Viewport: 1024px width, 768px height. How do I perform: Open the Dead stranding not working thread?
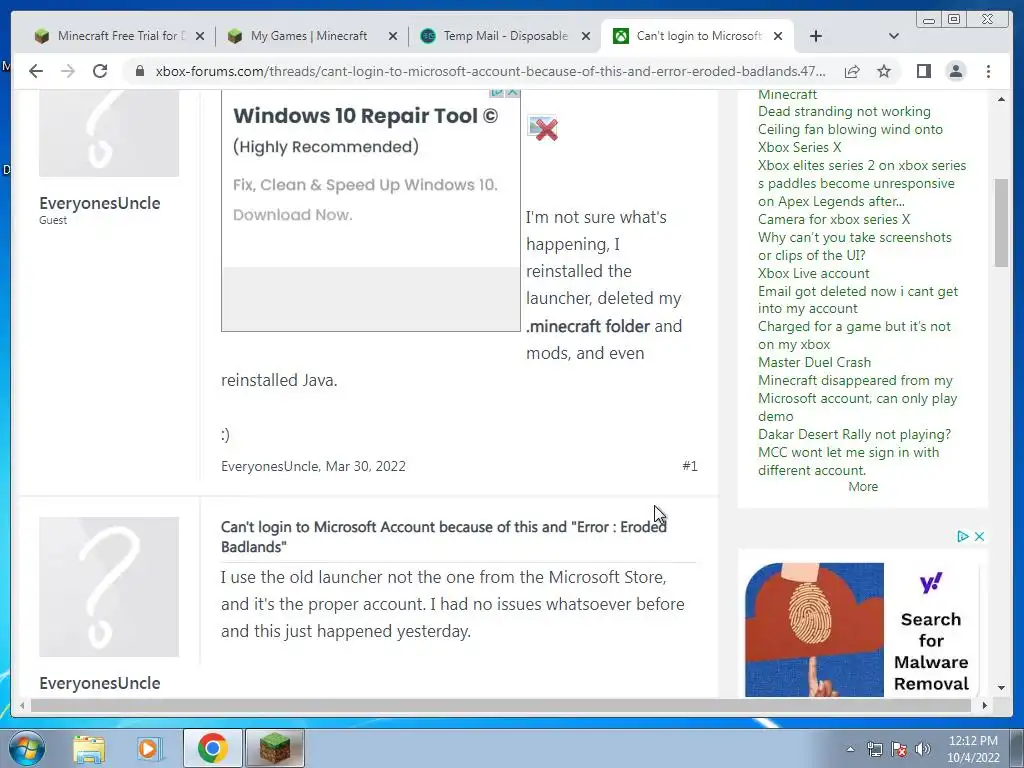pyautogui.click(x=844, y=112)
